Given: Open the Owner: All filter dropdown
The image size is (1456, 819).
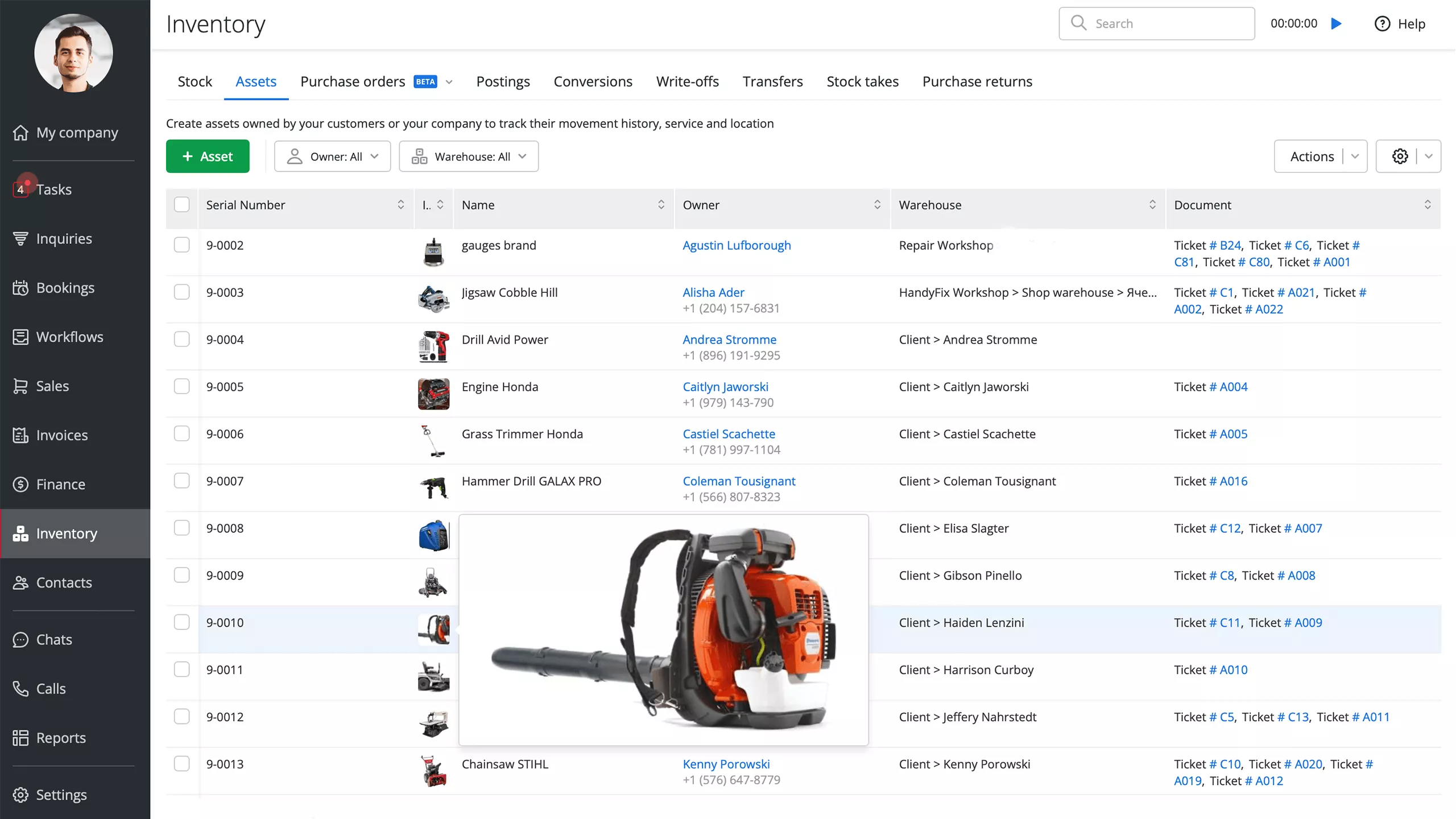Looking at the screenshot, I should 332,156.
